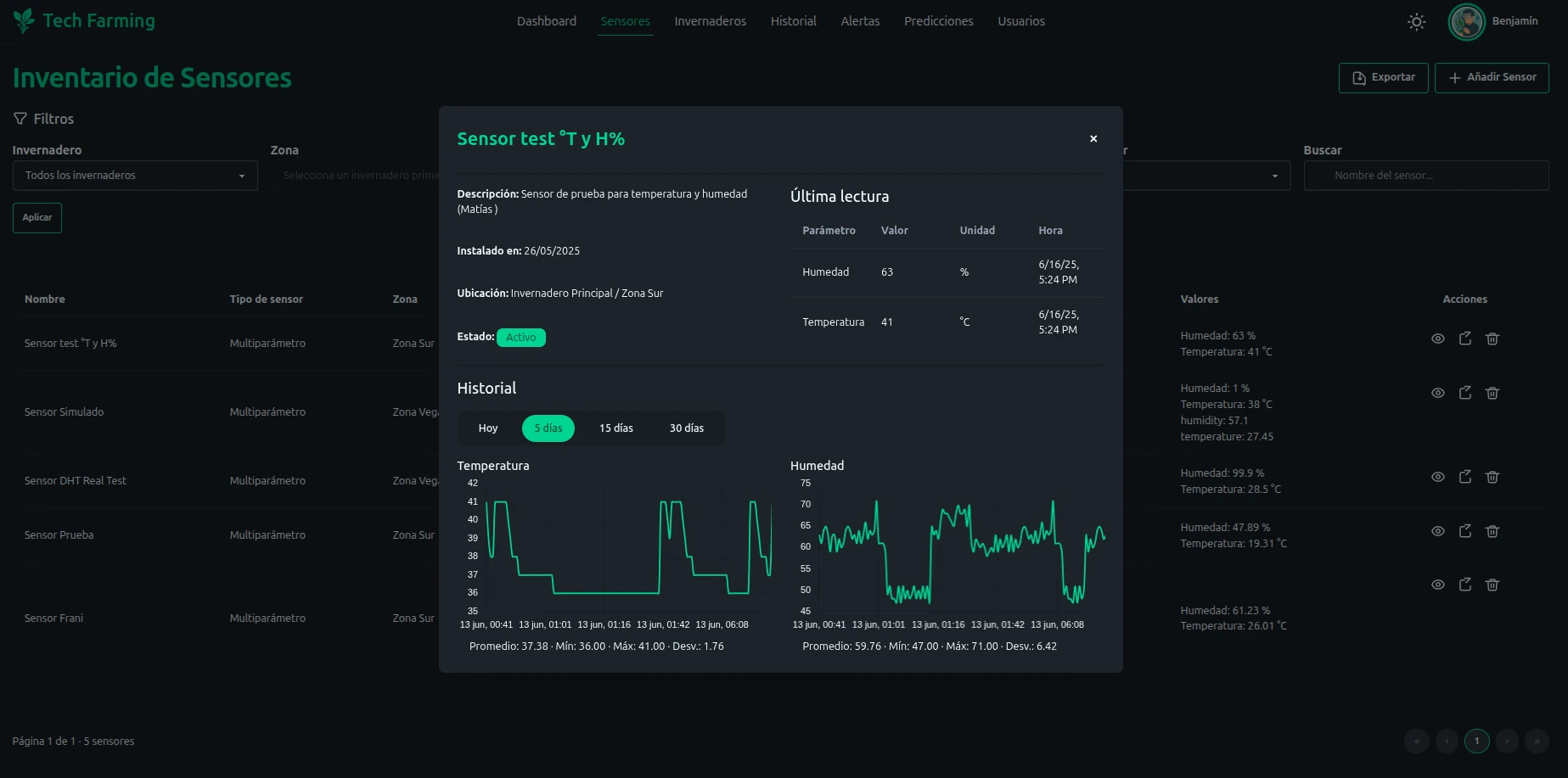
Task: Click the sensor name search field
Action: tap(1426, 176)
